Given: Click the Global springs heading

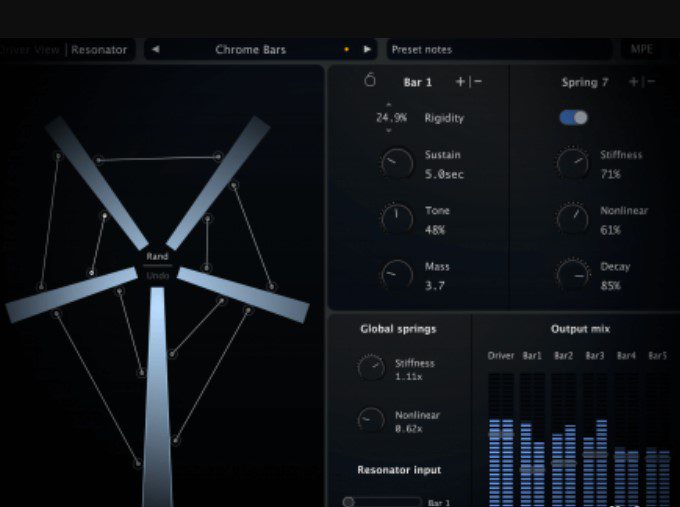Looking at the screenshot, I should coord(398,329).
